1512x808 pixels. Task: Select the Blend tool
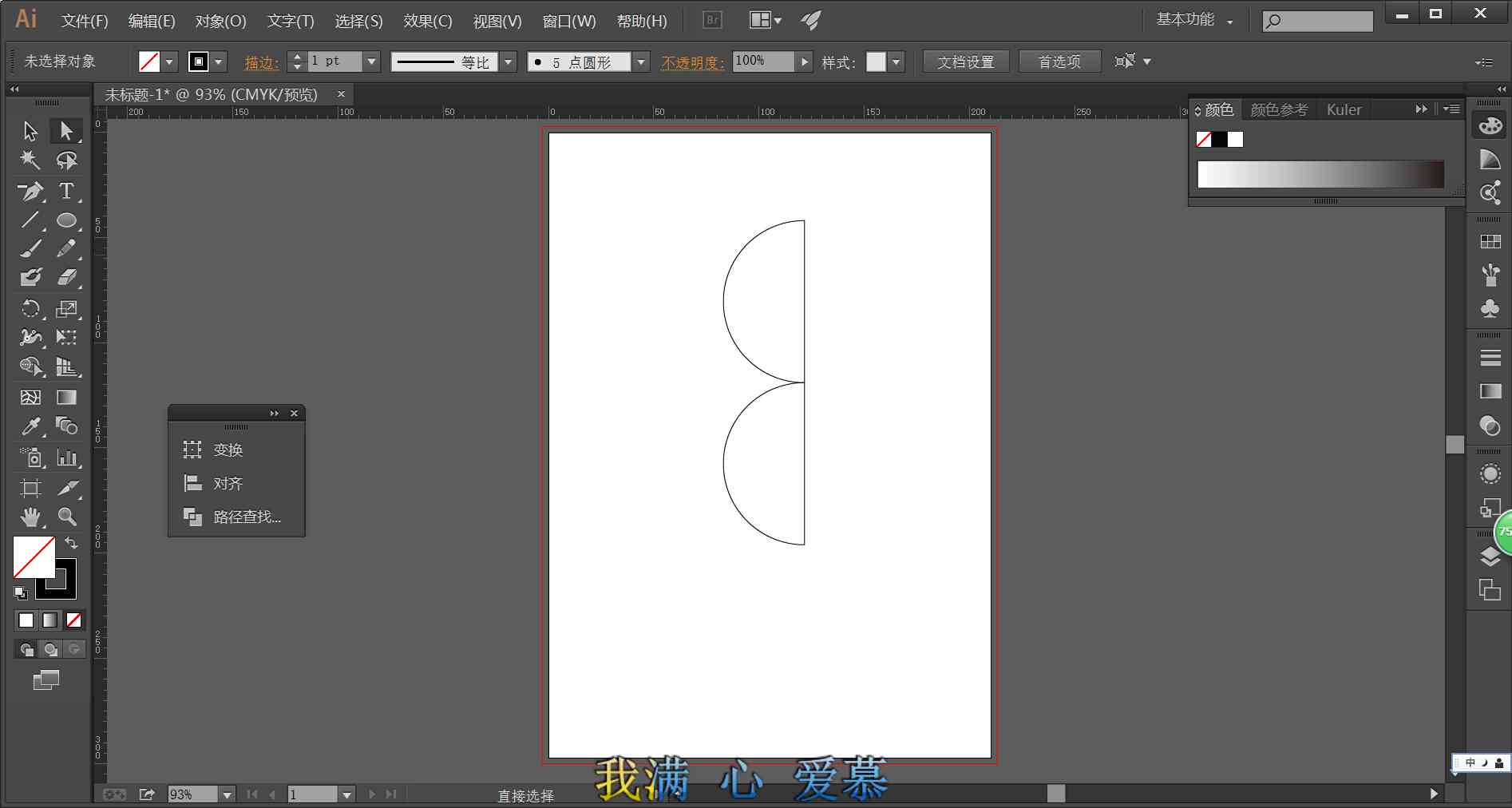click(x=66, y=426)
